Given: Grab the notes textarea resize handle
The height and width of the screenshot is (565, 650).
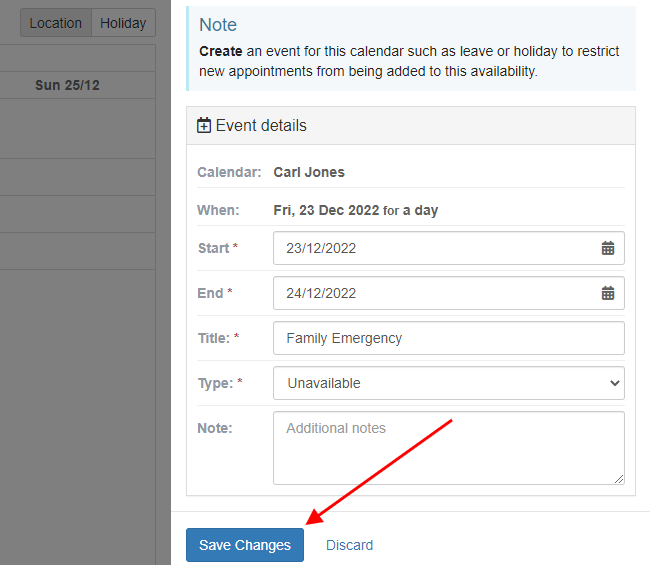Looking at the screenshot, I should [x=618, y=479].
